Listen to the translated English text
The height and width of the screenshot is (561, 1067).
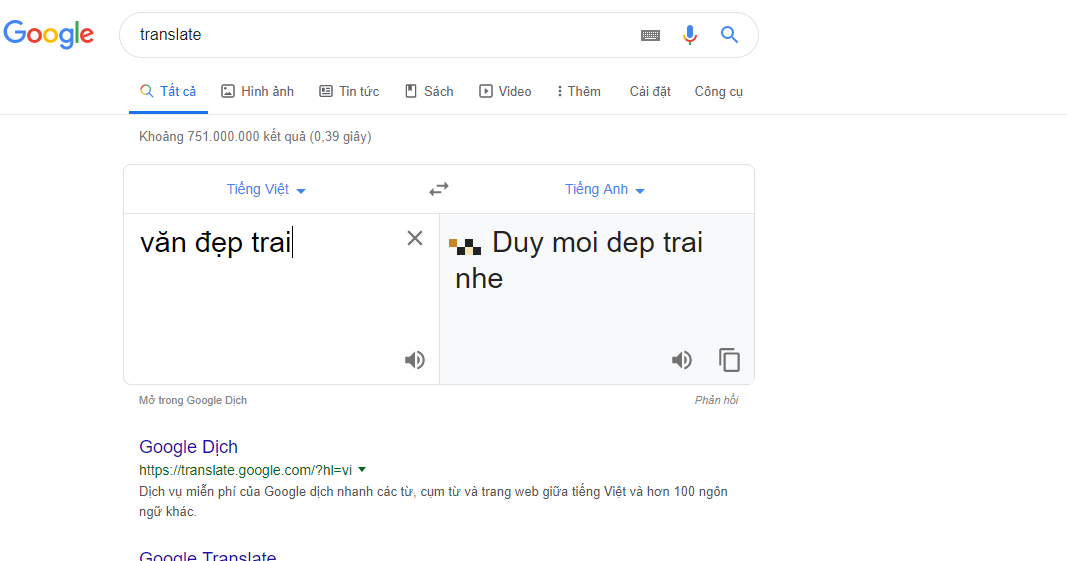[681, 359]
